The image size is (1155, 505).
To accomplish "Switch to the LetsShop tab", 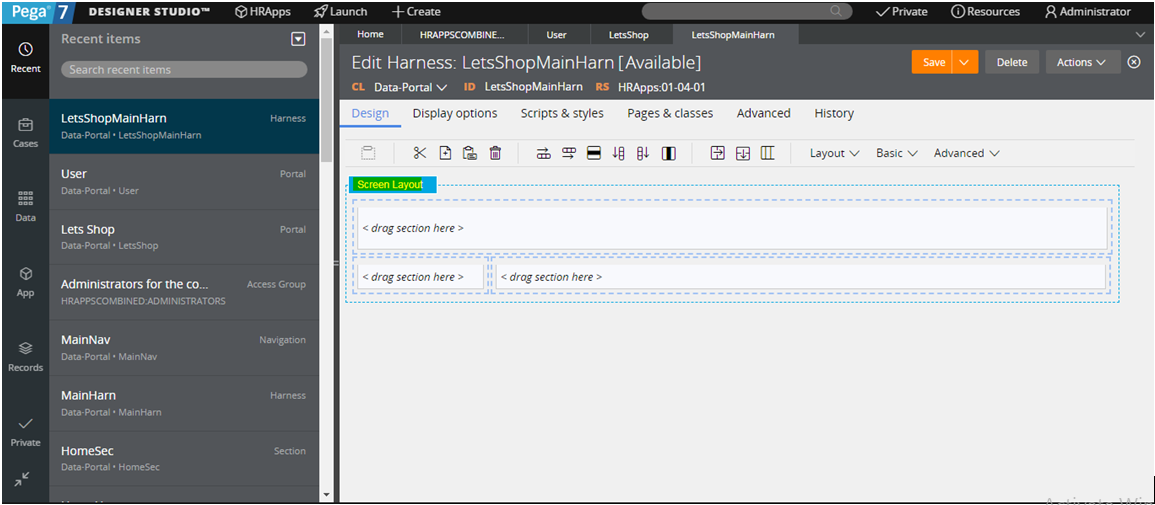I will click(629, 34).
